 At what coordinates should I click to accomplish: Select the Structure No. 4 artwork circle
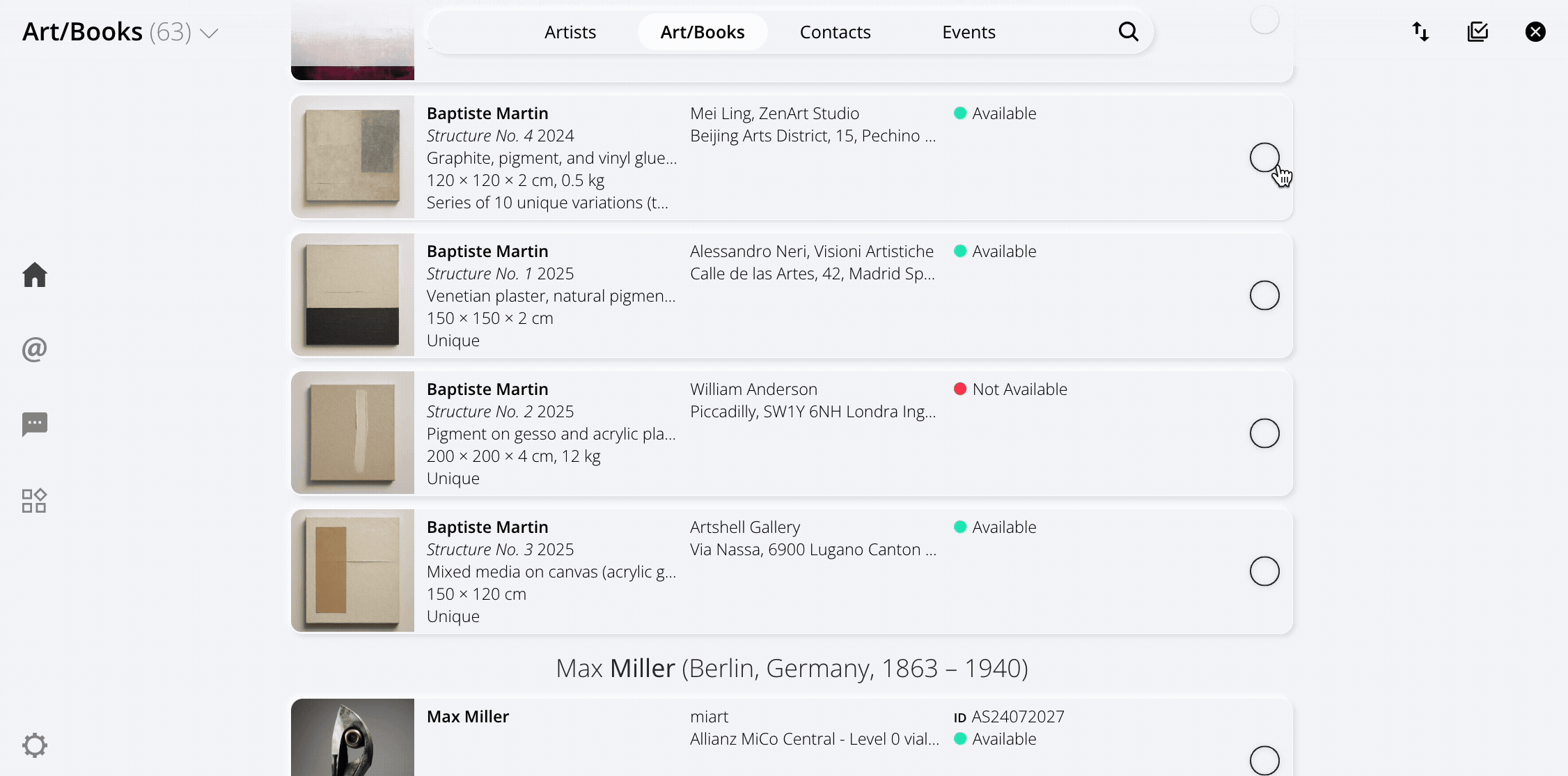1265,157
